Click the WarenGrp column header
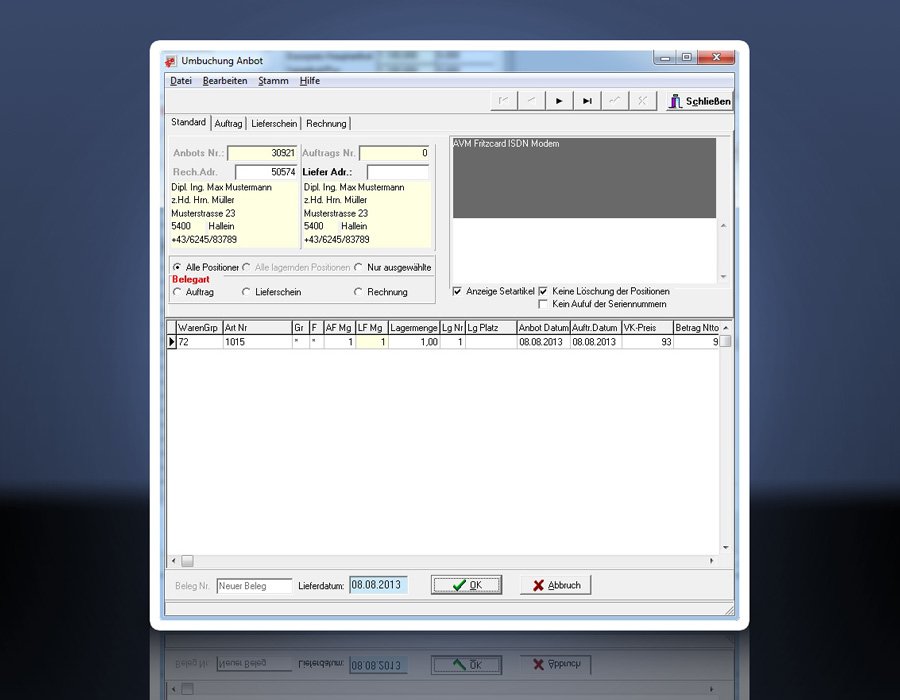The height and width of the screenshot is (700, 900). (x=199, y=328)
